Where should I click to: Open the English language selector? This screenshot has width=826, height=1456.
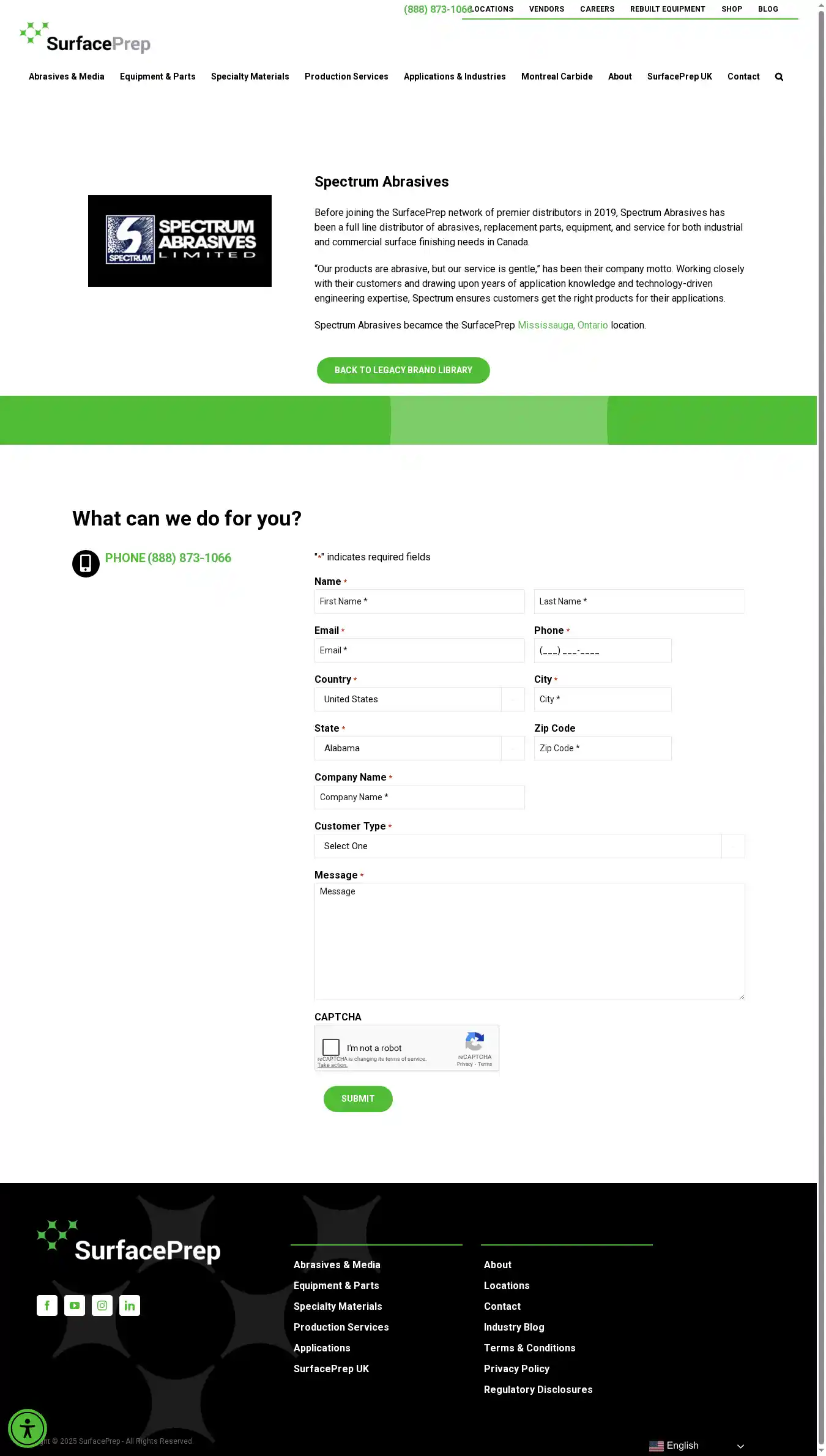696,1446
